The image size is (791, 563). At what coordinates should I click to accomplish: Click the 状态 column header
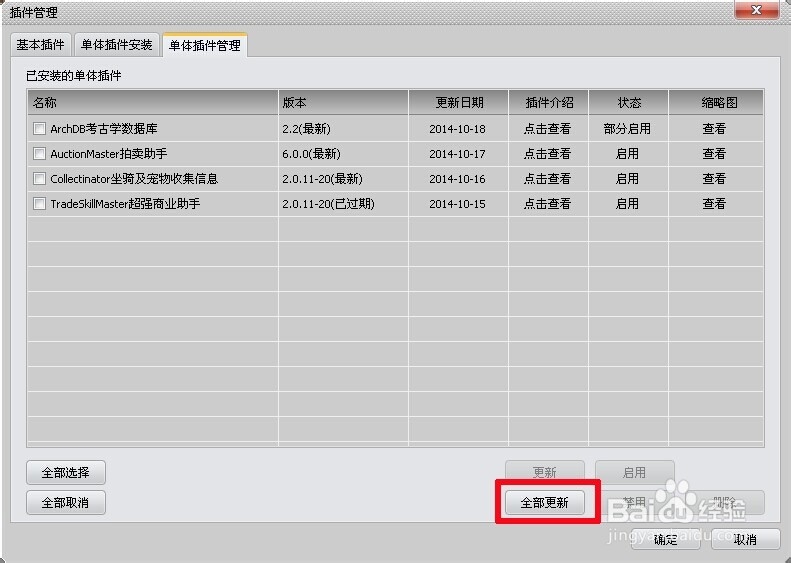tap(629, 102)
